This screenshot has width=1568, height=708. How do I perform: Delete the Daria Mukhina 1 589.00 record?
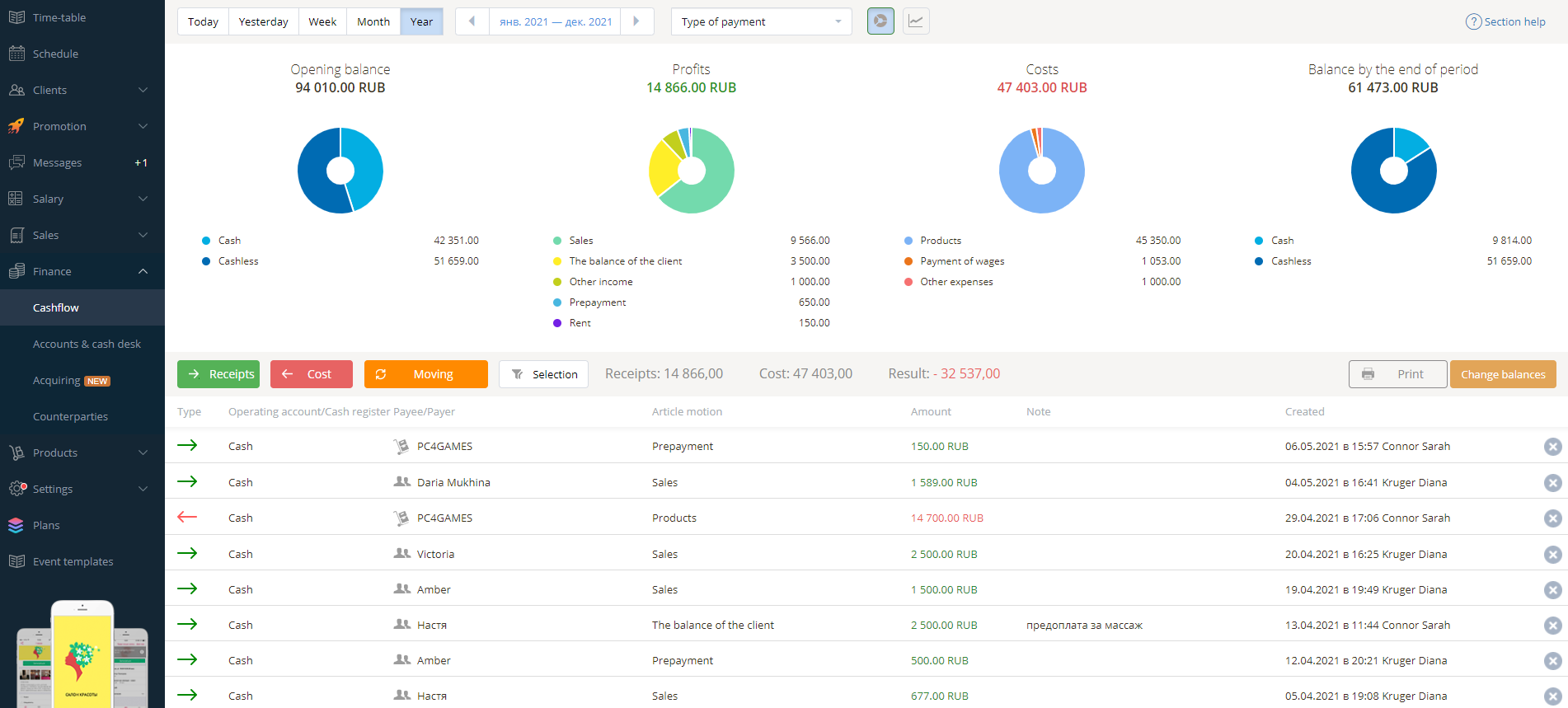(1552, 483)
